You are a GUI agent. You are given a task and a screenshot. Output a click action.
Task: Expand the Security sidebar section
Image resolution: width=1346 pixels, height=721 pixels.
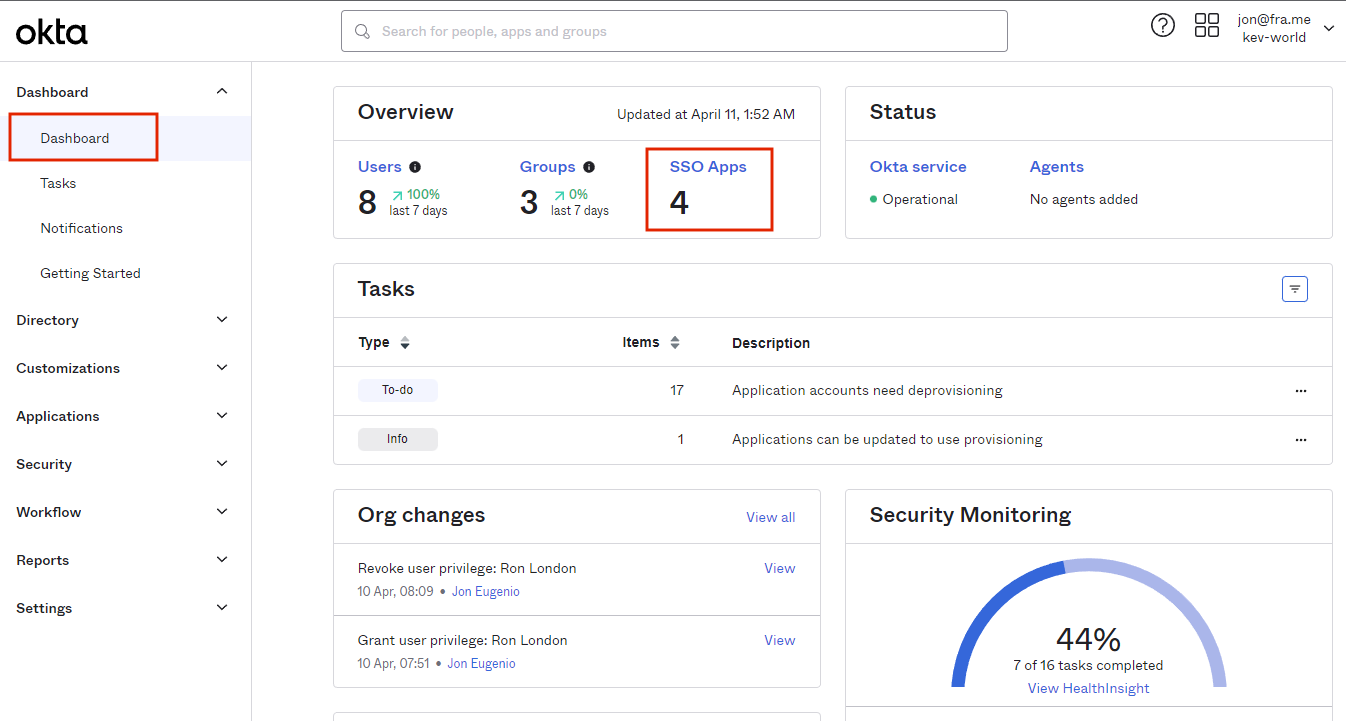[x=222, y=464]
